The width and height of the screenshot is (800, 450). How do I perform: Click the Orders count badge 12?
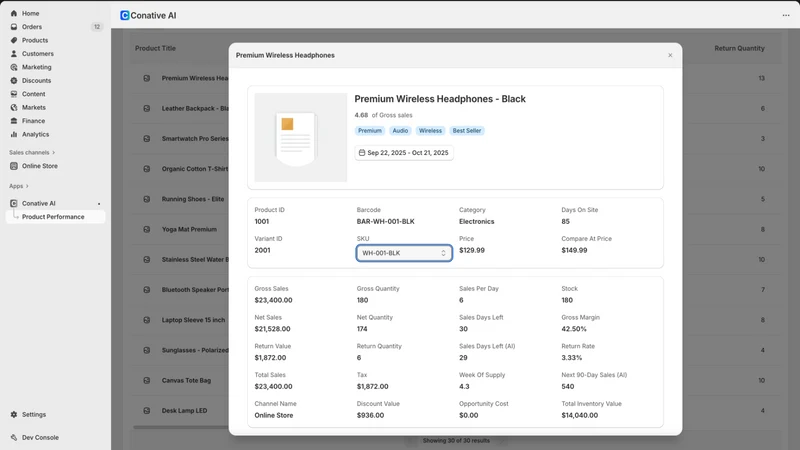[97, 27]
